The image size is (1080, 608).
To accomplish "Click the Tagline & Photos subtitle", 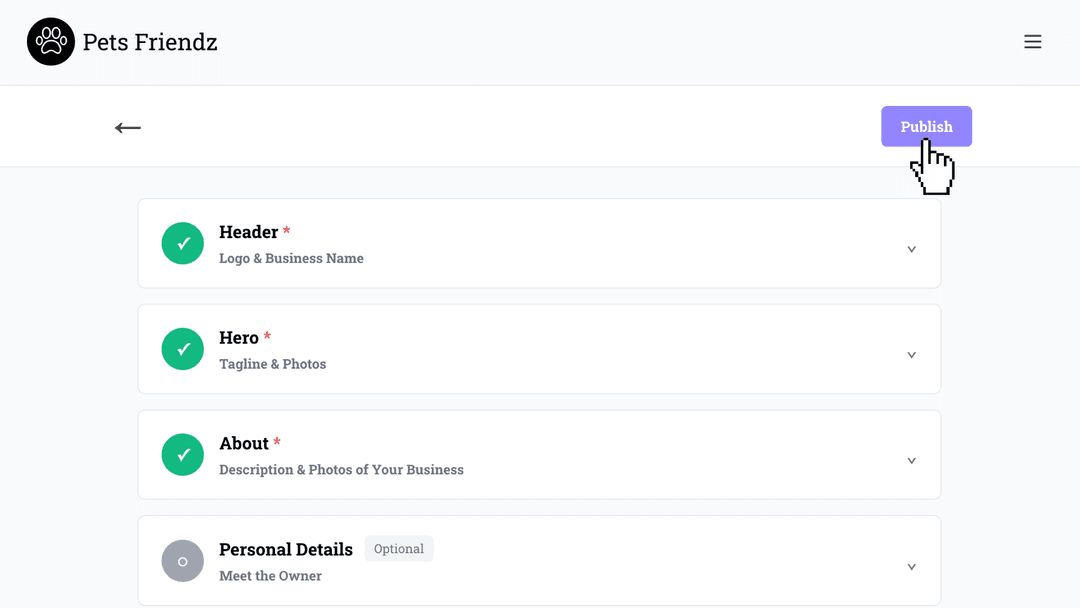I will [273, 364].
